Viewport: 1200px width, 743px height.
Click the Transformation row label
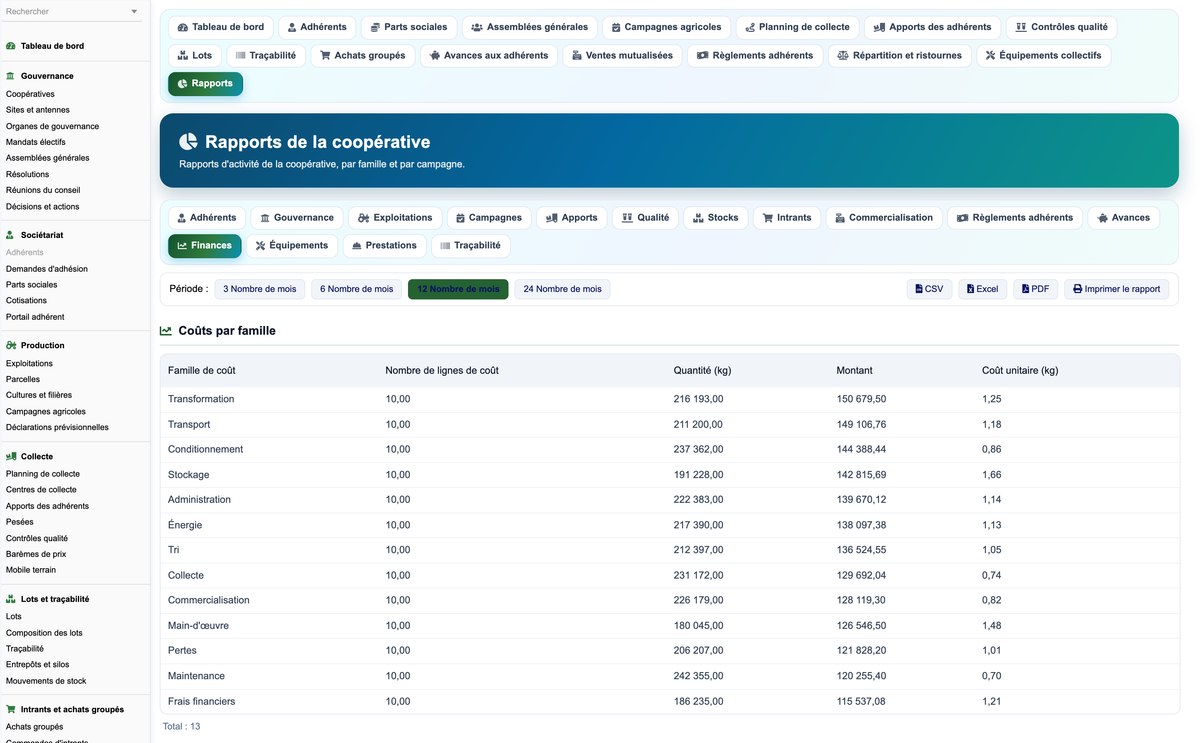click(x=201, y=399)
